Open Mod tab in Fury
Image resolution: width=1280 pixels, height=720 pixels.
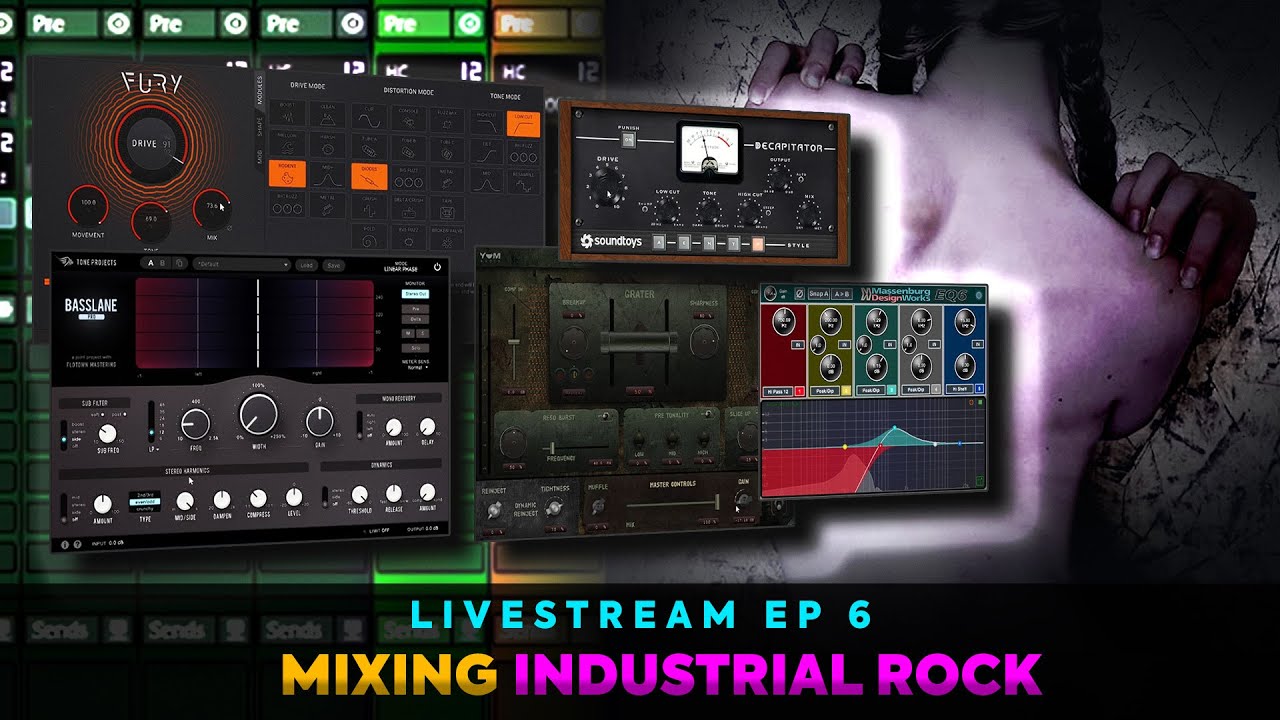(x=260, y=157)
